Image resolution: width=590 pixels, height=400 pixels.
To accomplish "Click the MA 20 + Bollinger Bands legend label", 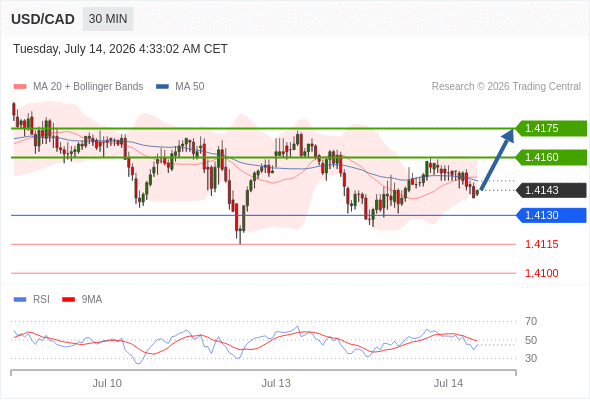I will coord(88,87).
